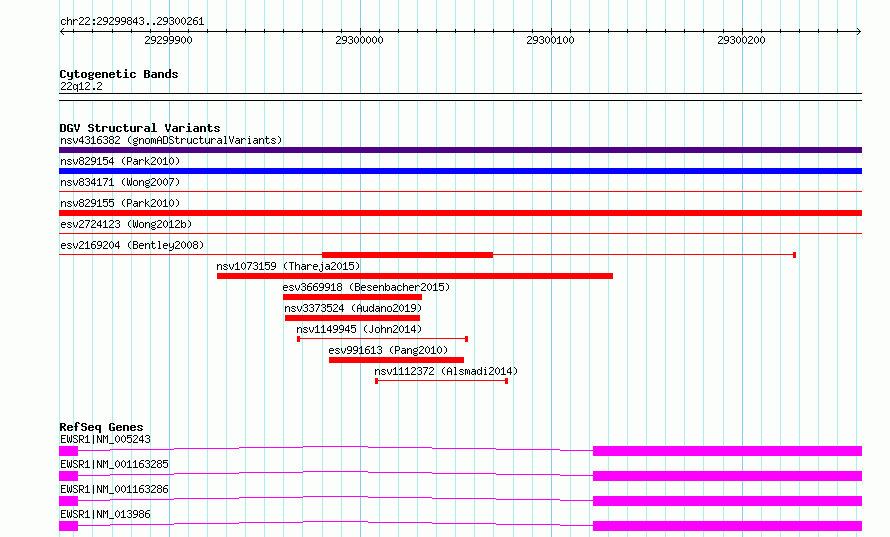Click the esv3669918 (Besenbacher2015) label
The height and width of the screenshot is (537, 890).
[x=366, y=287]
